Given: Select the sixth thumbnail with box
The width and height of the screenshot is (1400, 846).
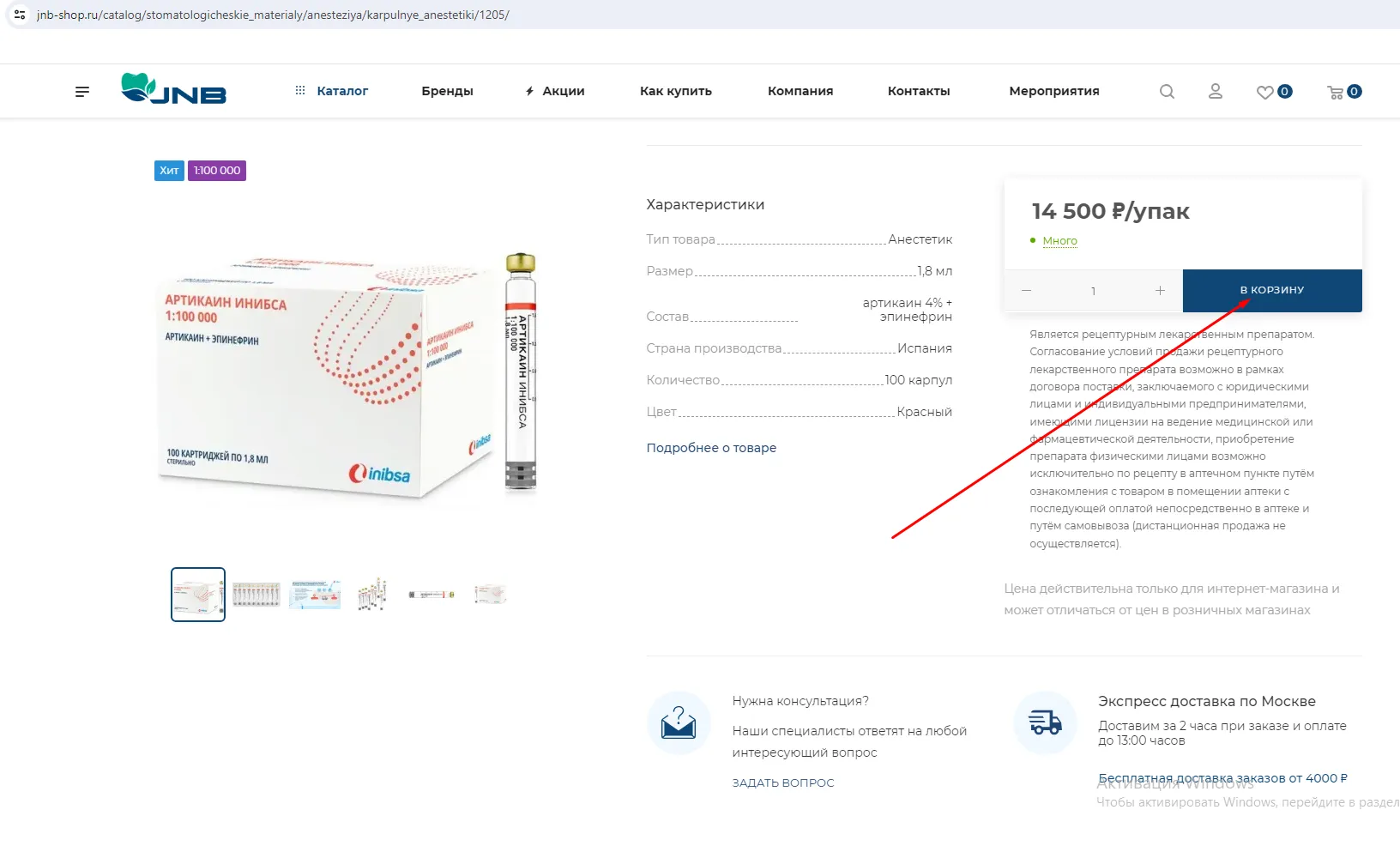Looking at the screenshot, I should tap(490, 595).
